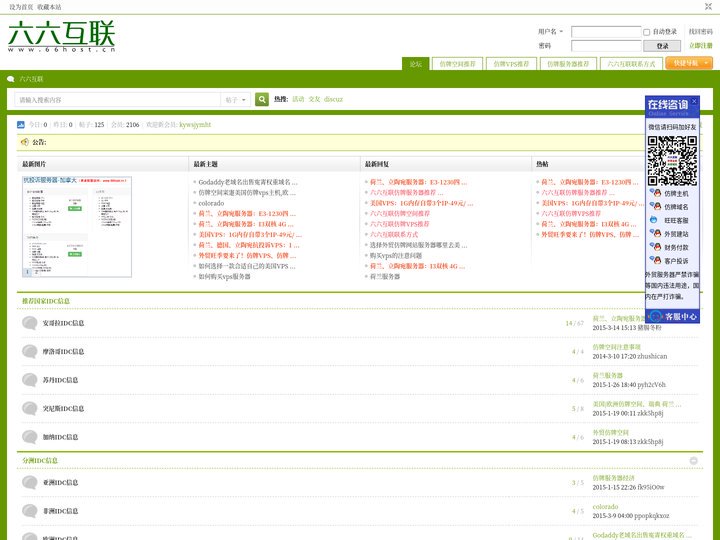Click the announcement speaker icon
Image resolution: width=720 pixels, height=540 pixels.
[25, 142]
